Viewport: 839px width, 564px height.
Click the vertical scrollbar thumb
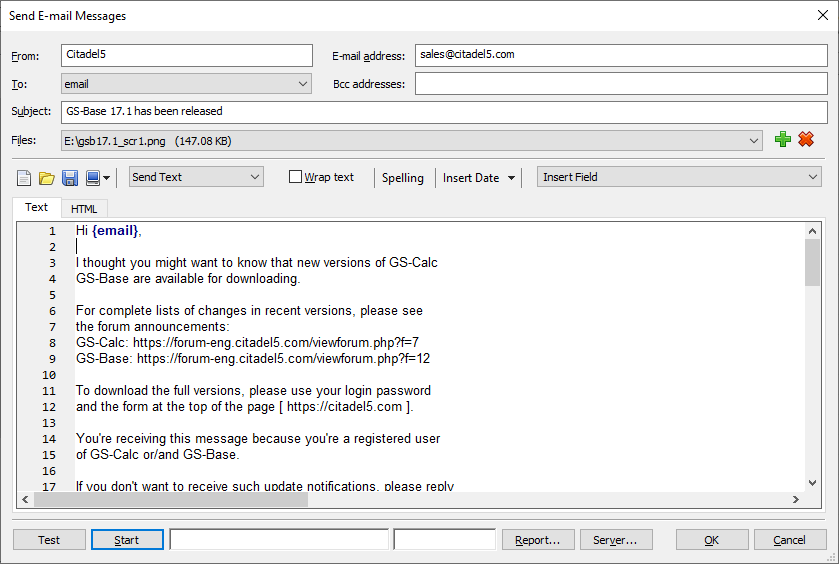pos(812,263)
